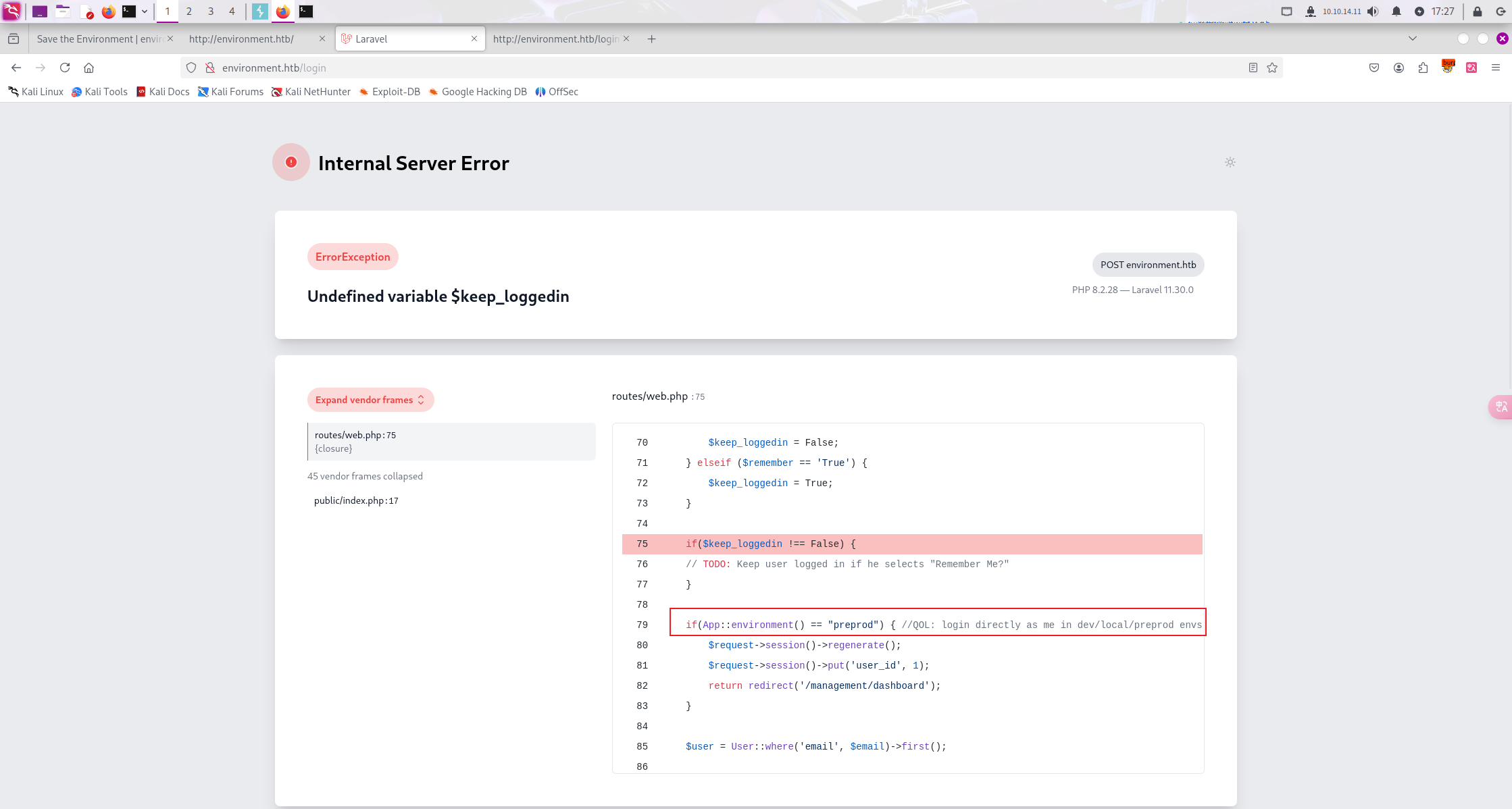This screenshot has width=1512, height=809.
Task: Toggle the volume control in tray
Action: coord(1373,11)
